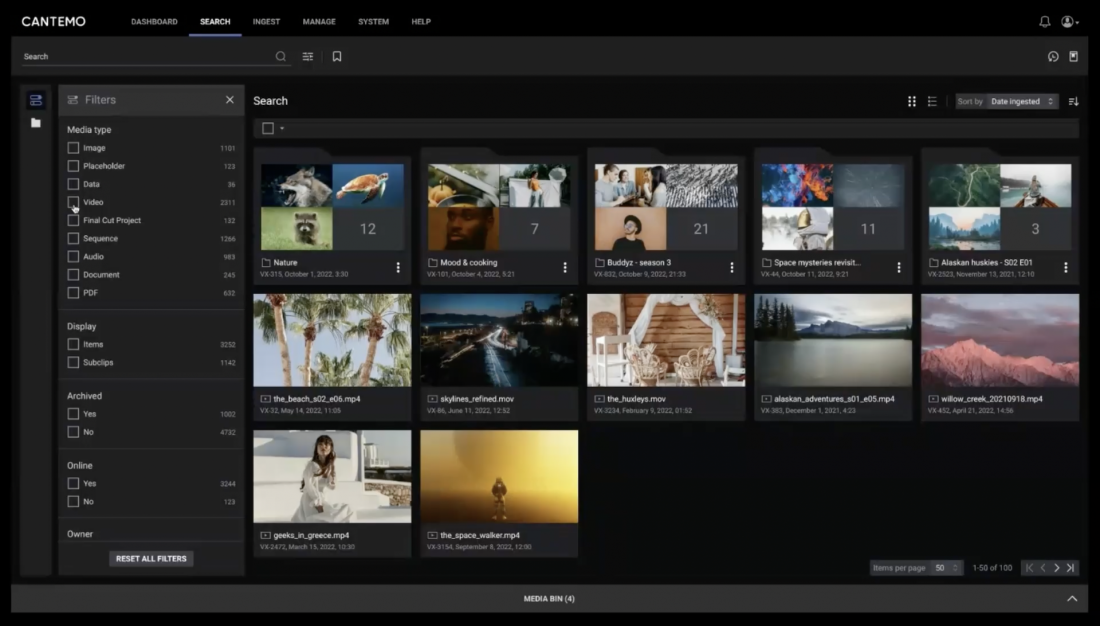Check the Audio media type filter
Screen dimensions: 1100x626
73,256
